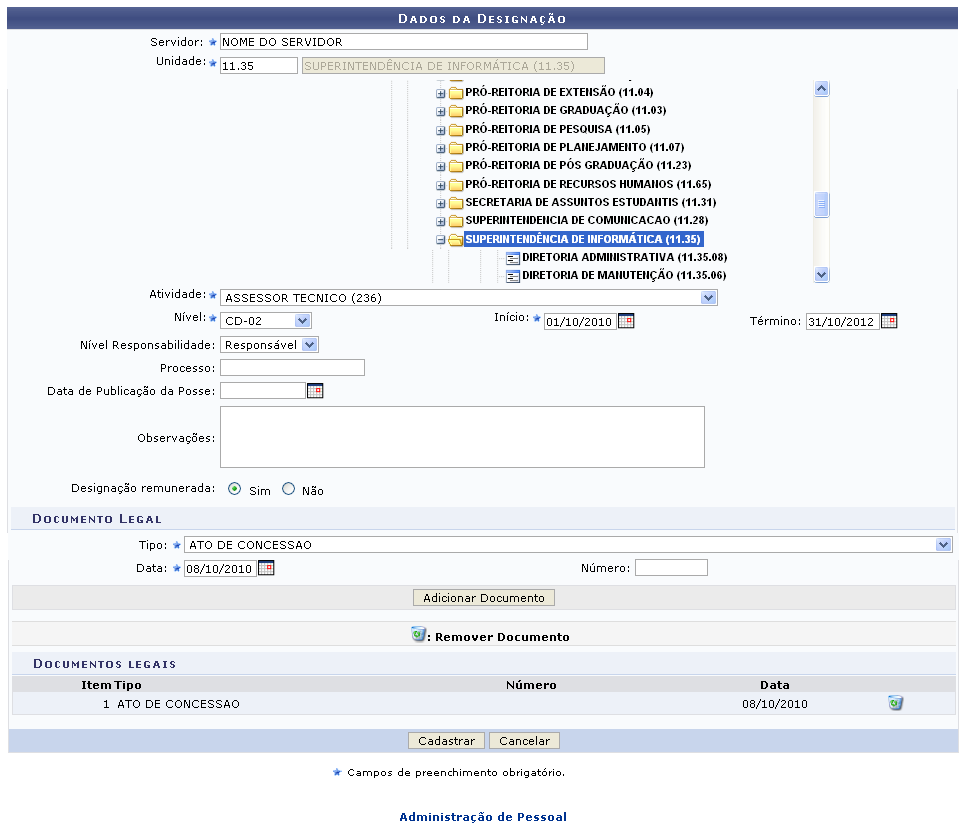Remove the ATO DE CONCESSAO document via trash icon
This screenshot has width=964, height=830.
895,703
